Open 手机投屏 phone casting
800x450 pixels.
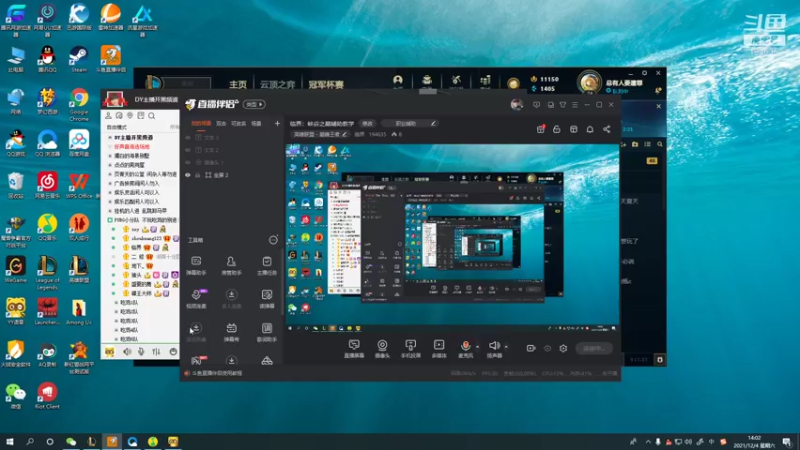(410, 349)
